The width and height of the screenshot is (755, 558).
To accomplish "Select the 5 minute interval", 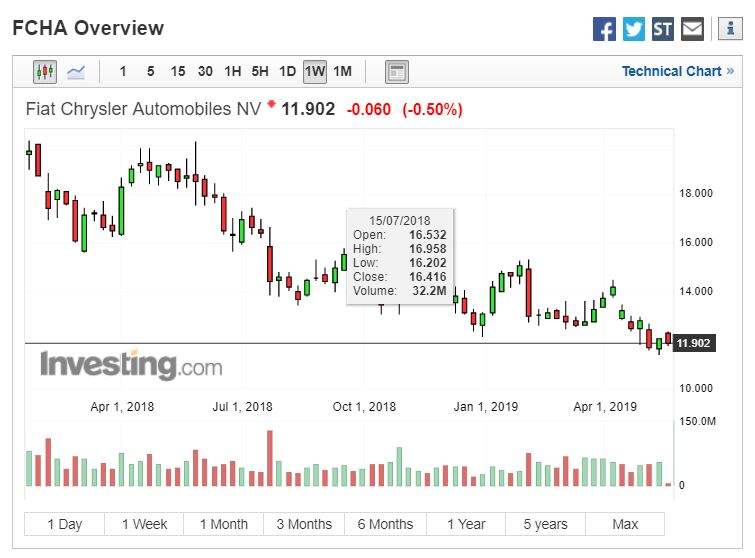I will pos(151,71).
